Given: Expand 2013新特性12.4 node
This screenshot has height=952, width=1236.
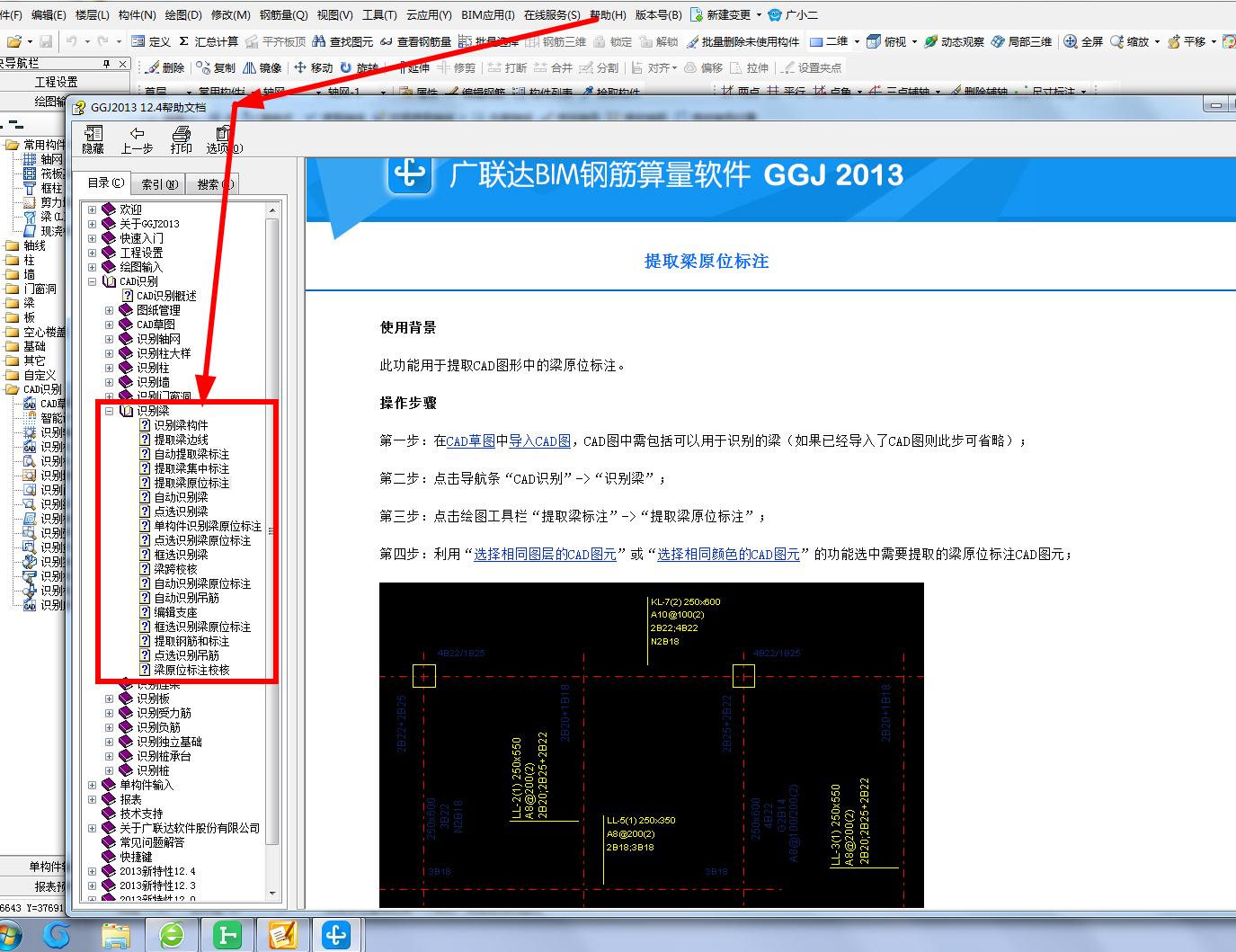Looking at the screenshot, I should pos(93,871).
